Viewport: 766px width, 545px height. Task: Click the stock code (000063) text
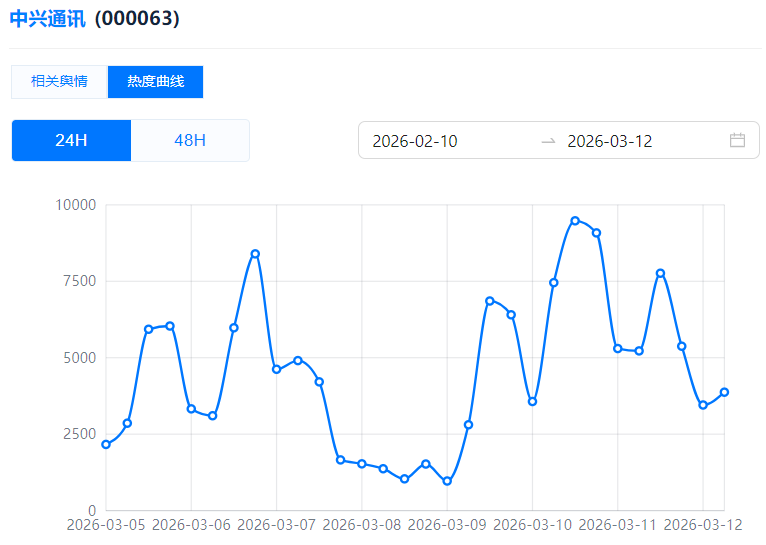pyautogui.click(x=137, y=19)
